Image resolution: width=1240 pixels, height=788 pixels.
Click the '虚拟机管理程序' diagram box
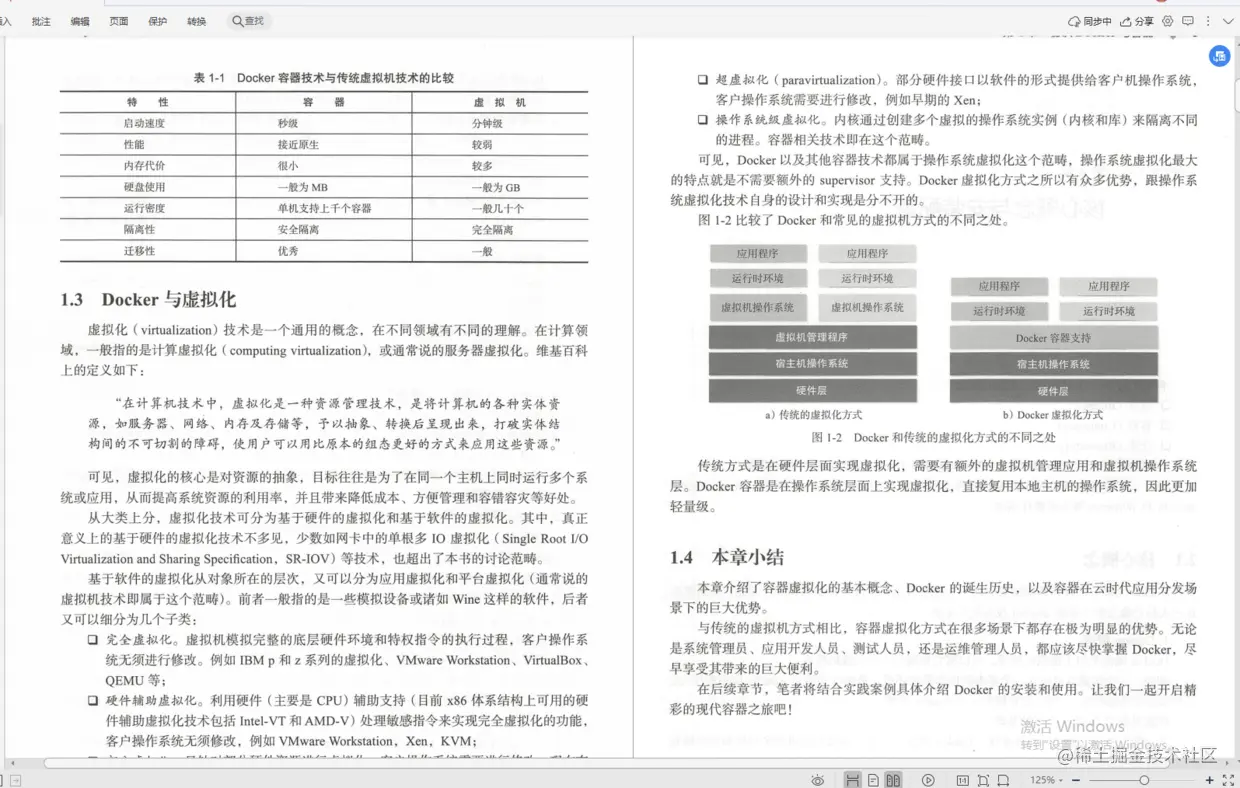tap(812, 337)
